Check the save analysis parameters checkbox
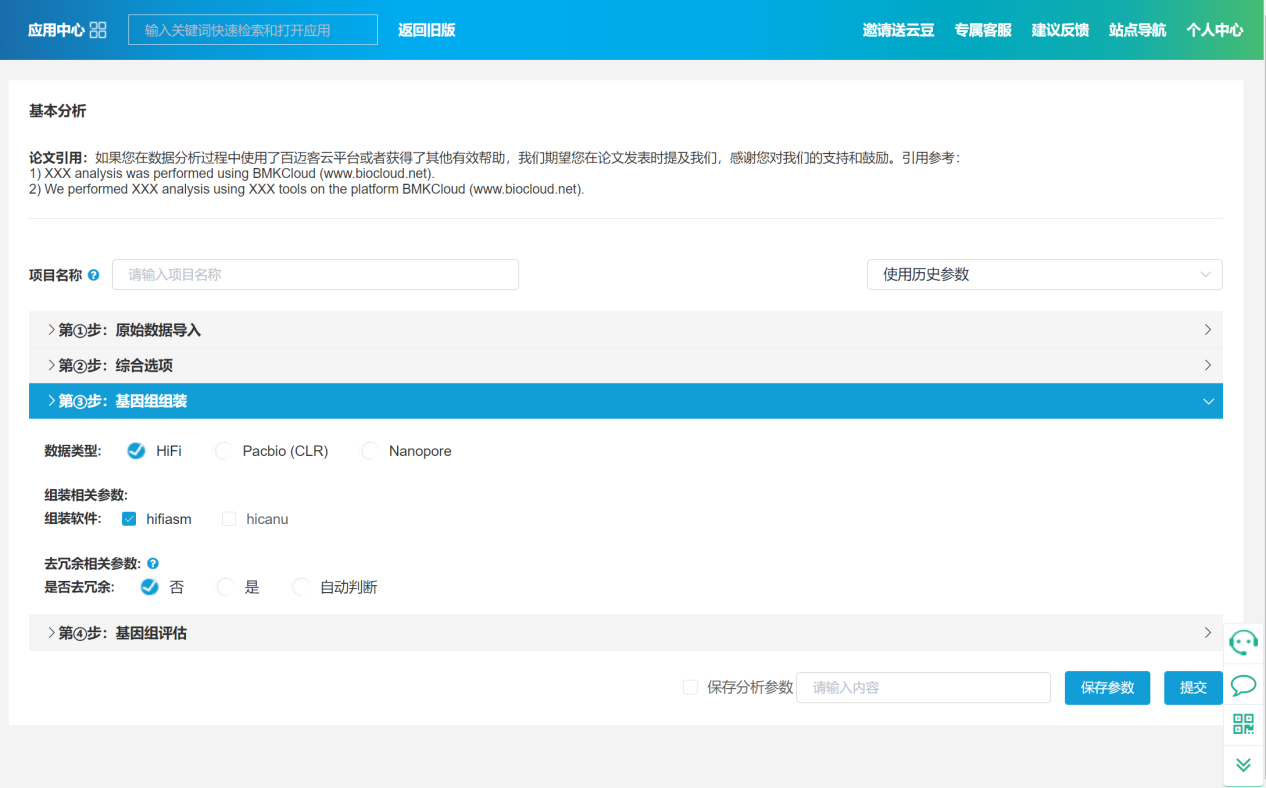This screenshot has width=1266, height=788. (x=690, y=687)
